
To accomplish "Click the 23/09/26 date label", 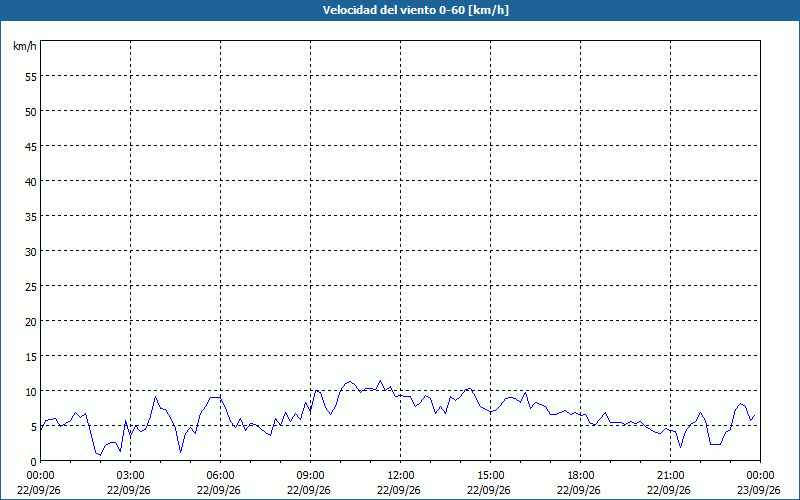I will point(759,490).
